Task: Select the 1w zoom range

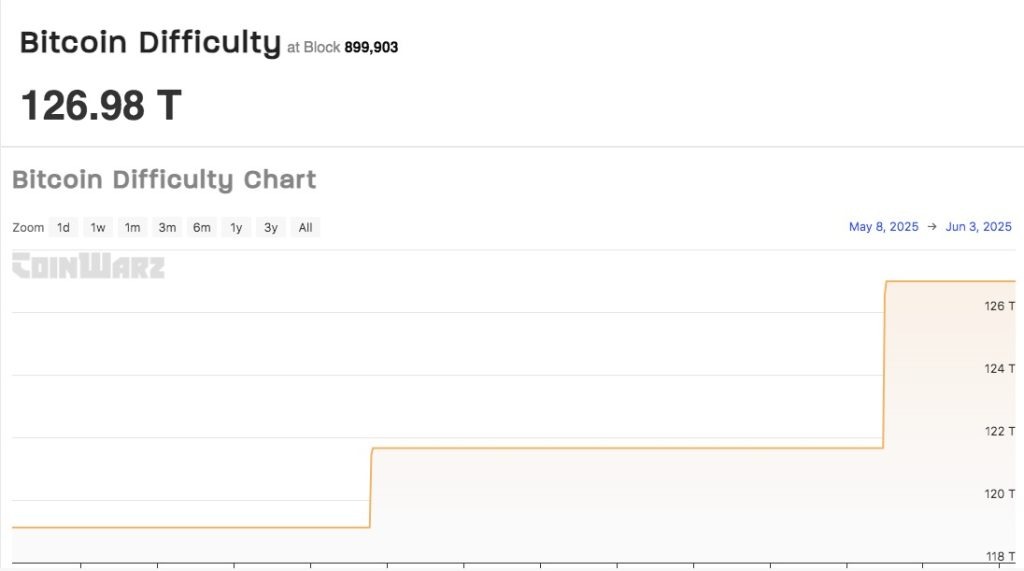Action: (x=98, y=227)
